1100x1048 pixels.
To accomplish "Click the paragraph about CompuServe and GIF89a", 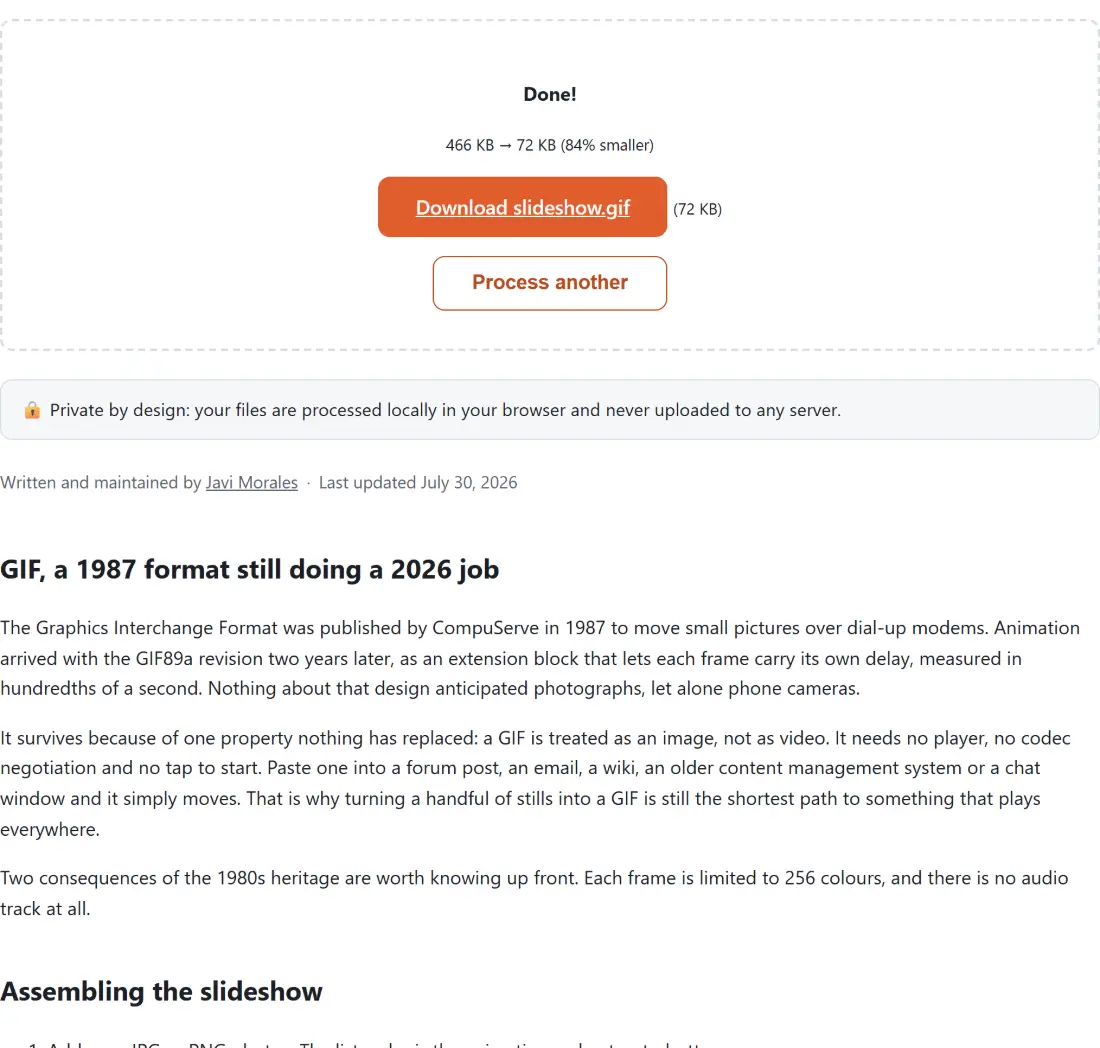I will point(539,658).
